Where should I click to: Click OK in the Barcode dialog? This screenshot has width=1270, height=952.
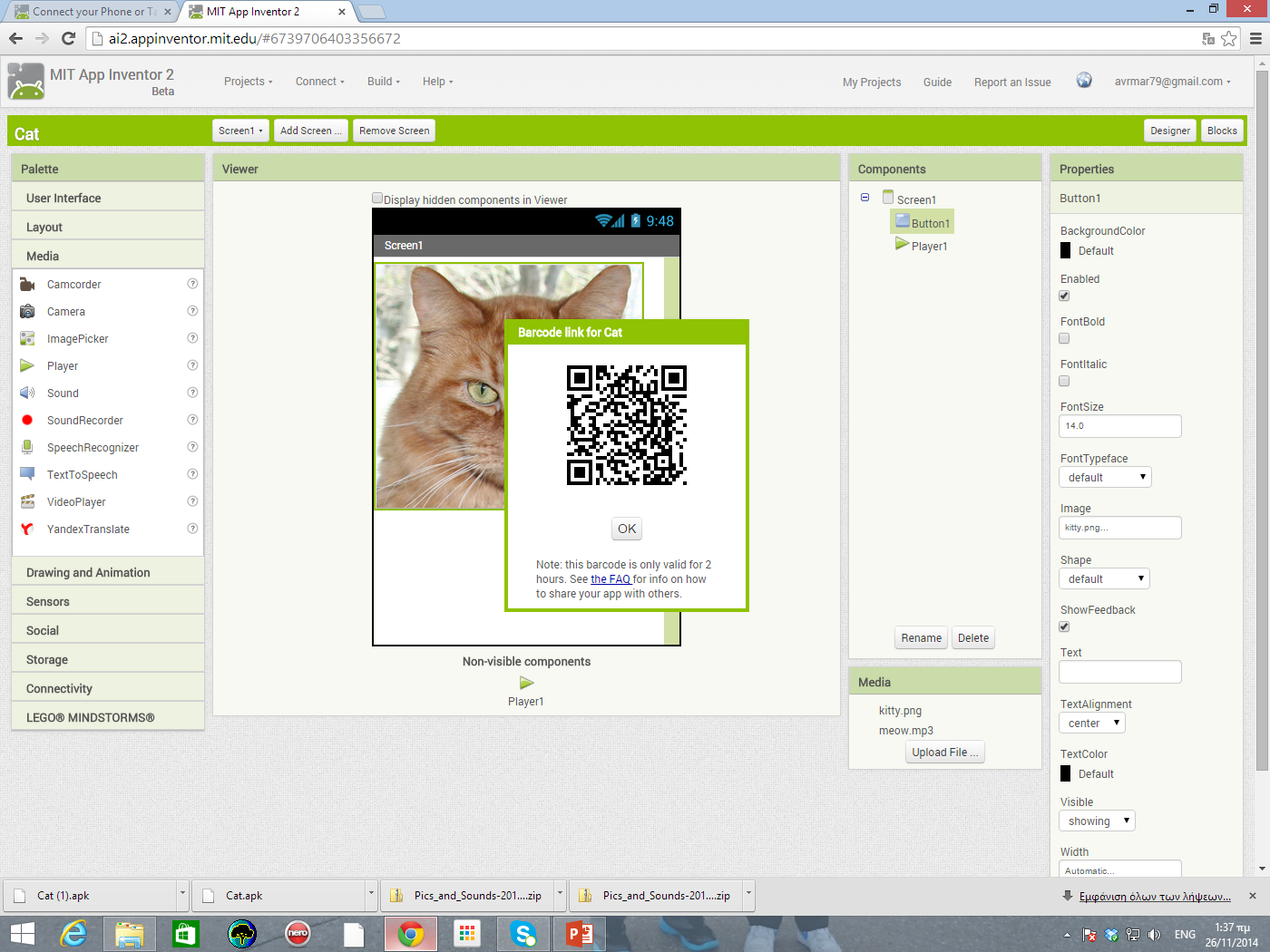click(627, 529)
